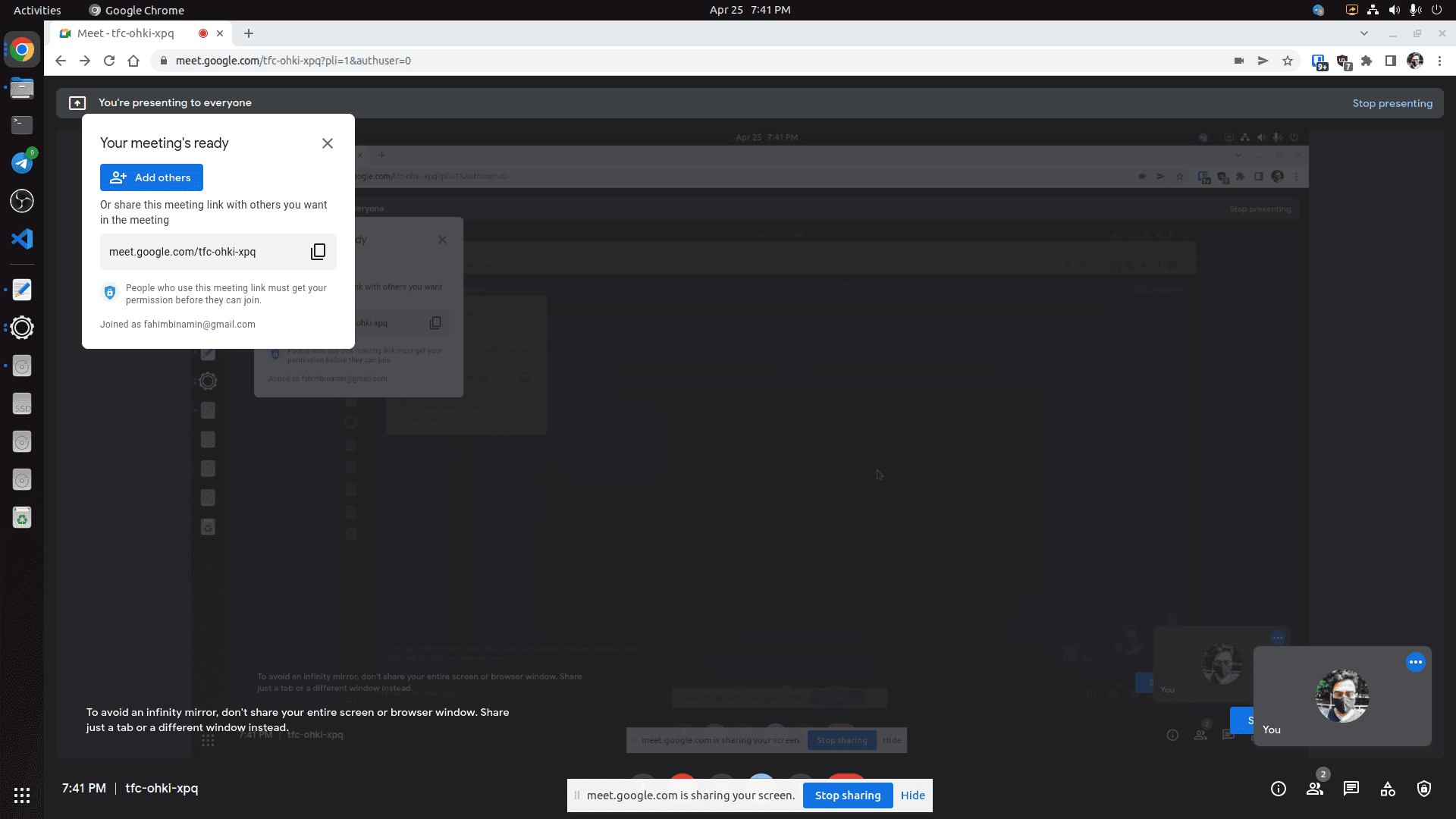Image resolution: width=1456 pixels, height=819 pixels.
Task: Click the tfc-ohki-xpq meeting code text
Action: [162, 789]
